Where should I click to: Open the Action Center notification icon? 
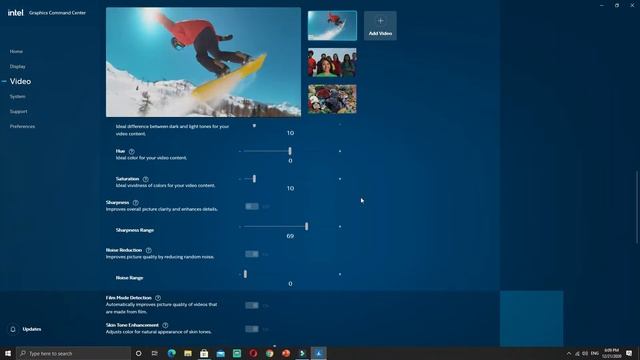629,353
